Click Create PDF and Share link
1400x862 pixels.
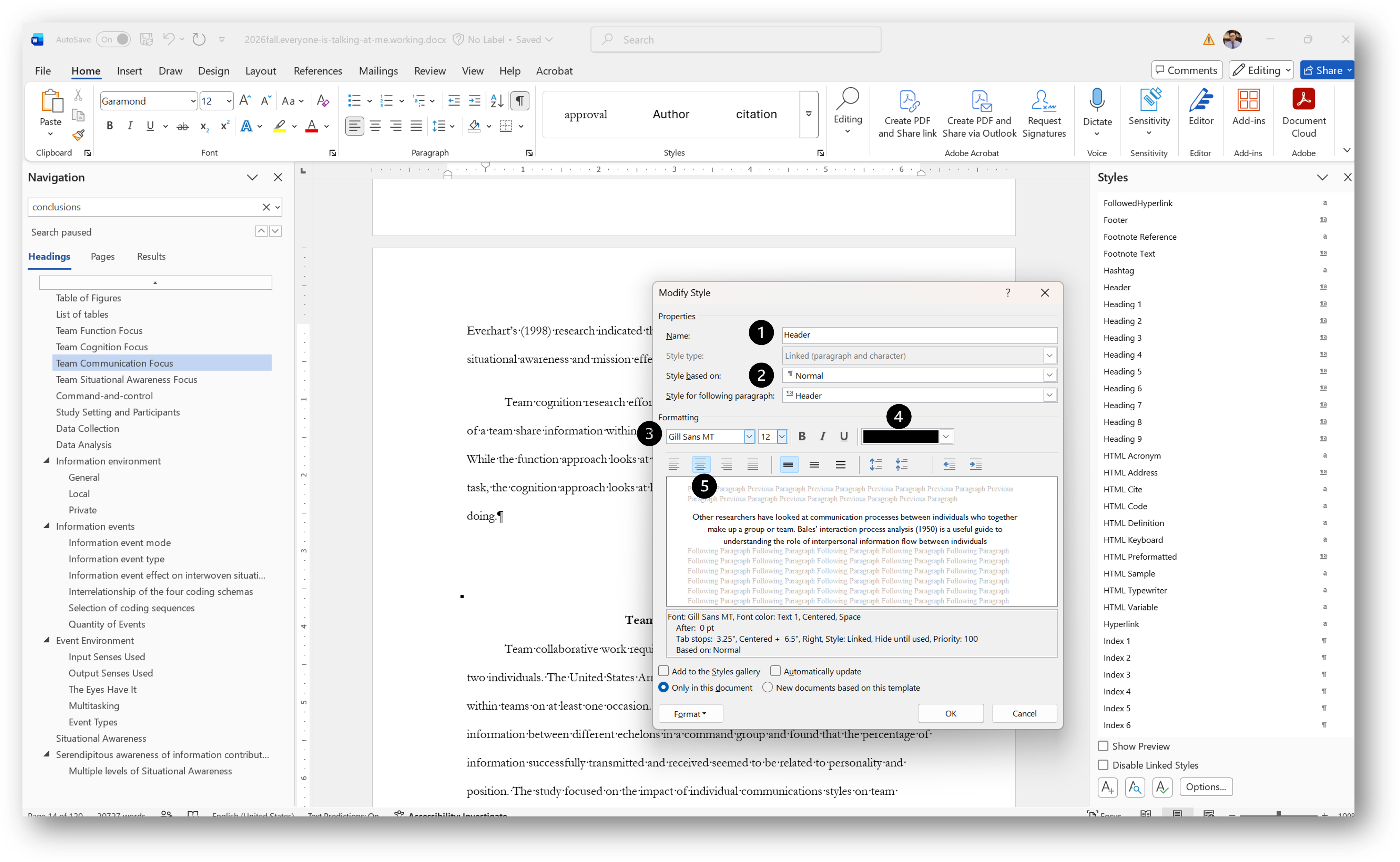907,114
